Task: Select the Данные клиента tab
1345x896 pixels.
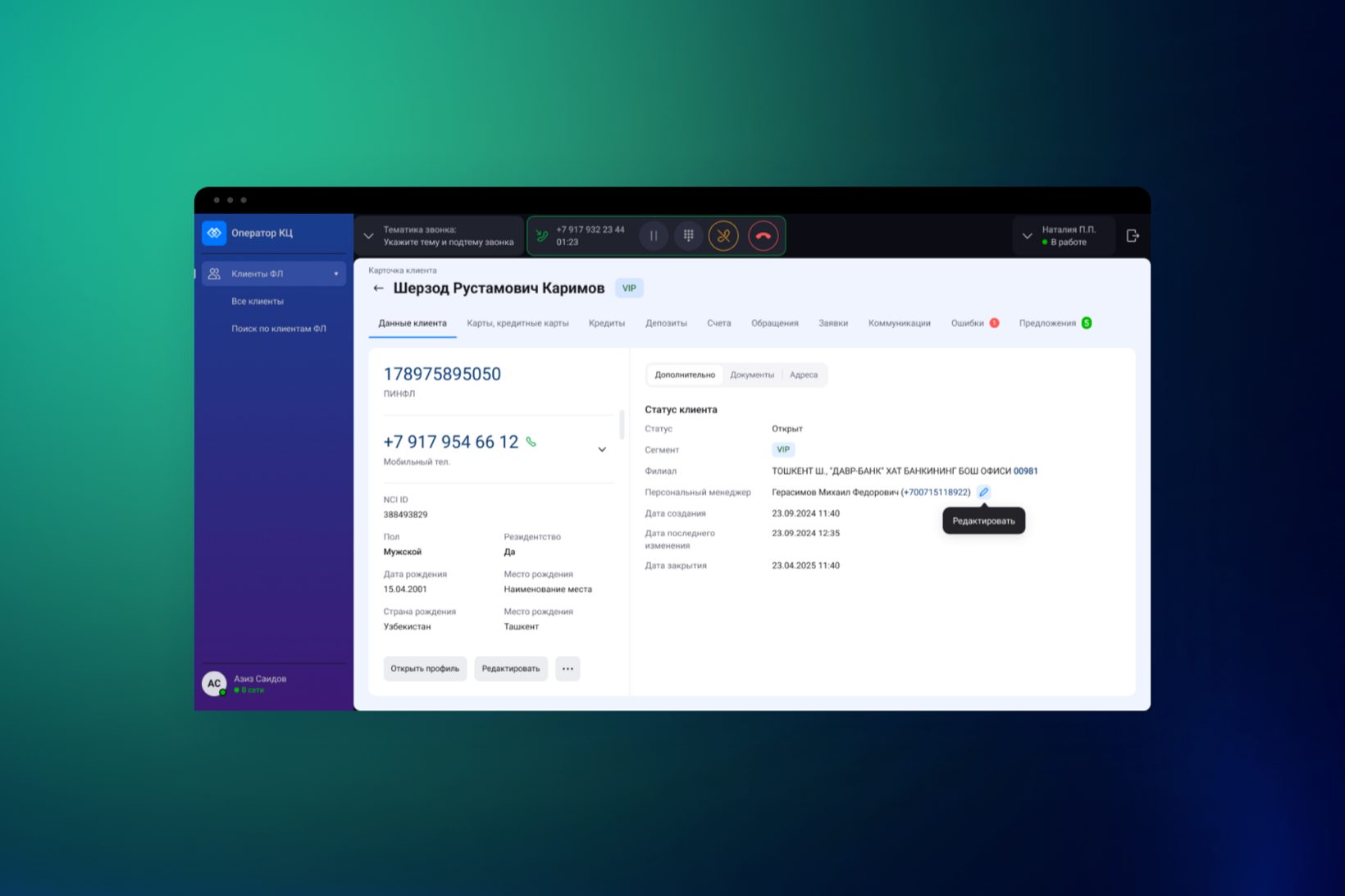Action: pyautogui.click(x=413, y=323)
